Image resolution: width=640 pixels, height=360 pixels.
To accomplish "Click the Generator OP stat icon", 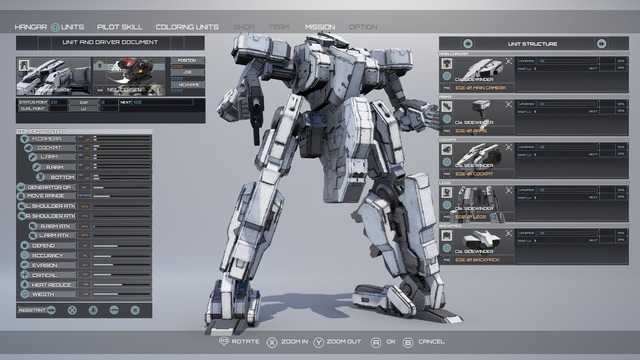I will point(21,187).
